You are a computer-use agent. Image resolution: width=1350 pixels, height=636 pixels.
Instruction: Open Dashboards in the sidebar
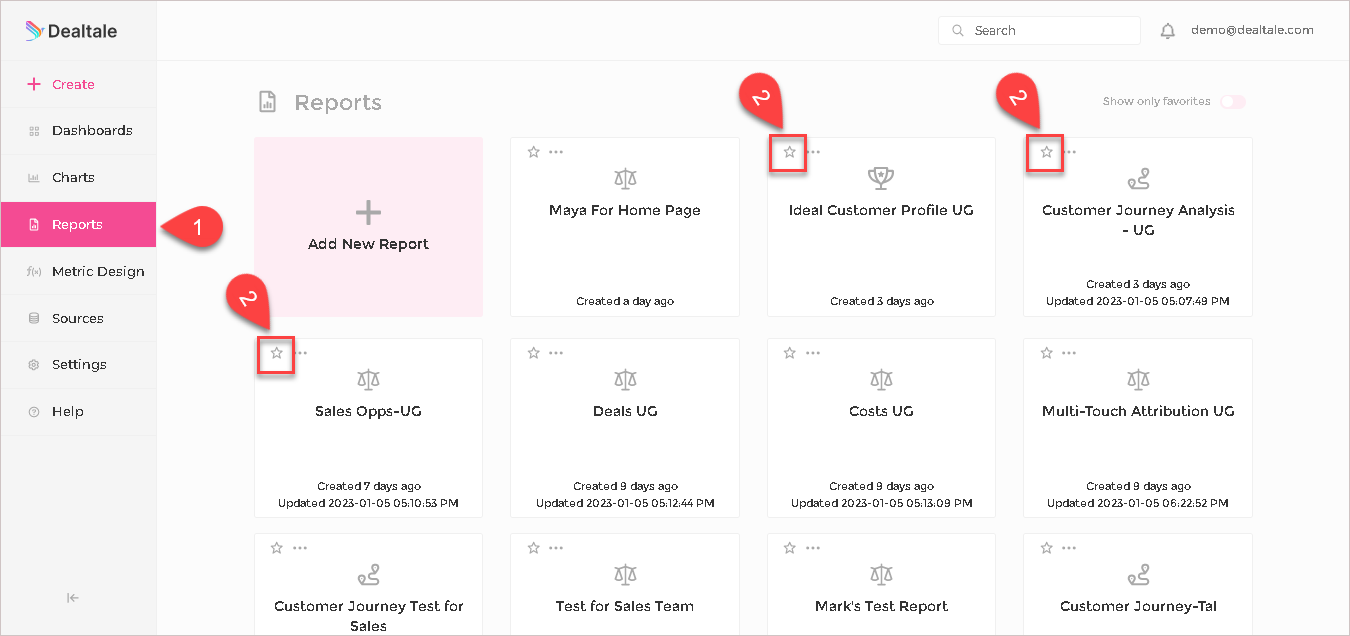[78, 131]
